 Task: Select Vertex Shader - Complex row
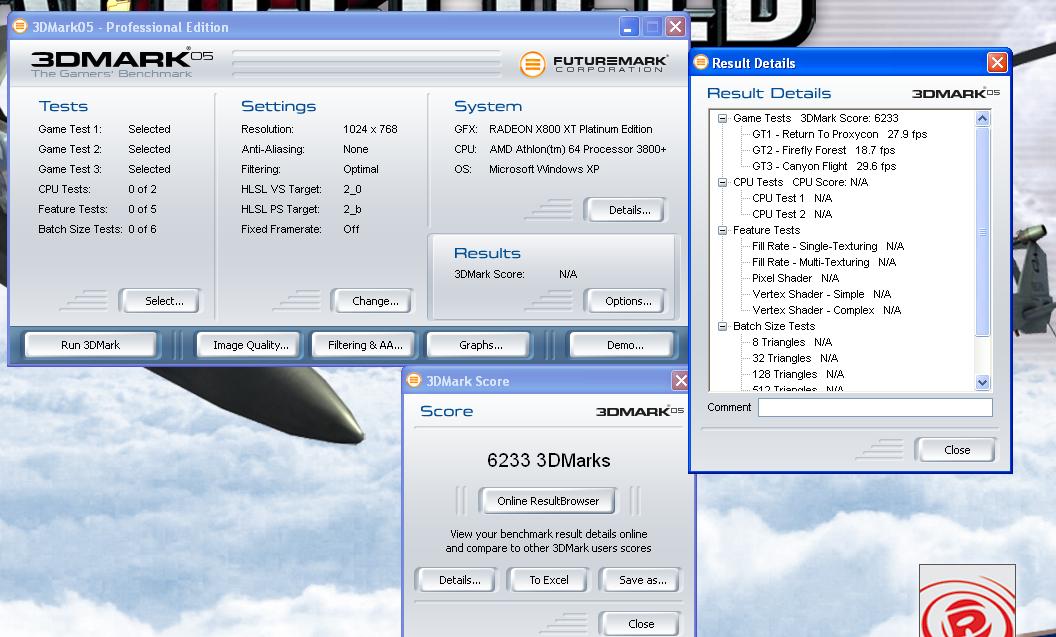coord(826,310)
